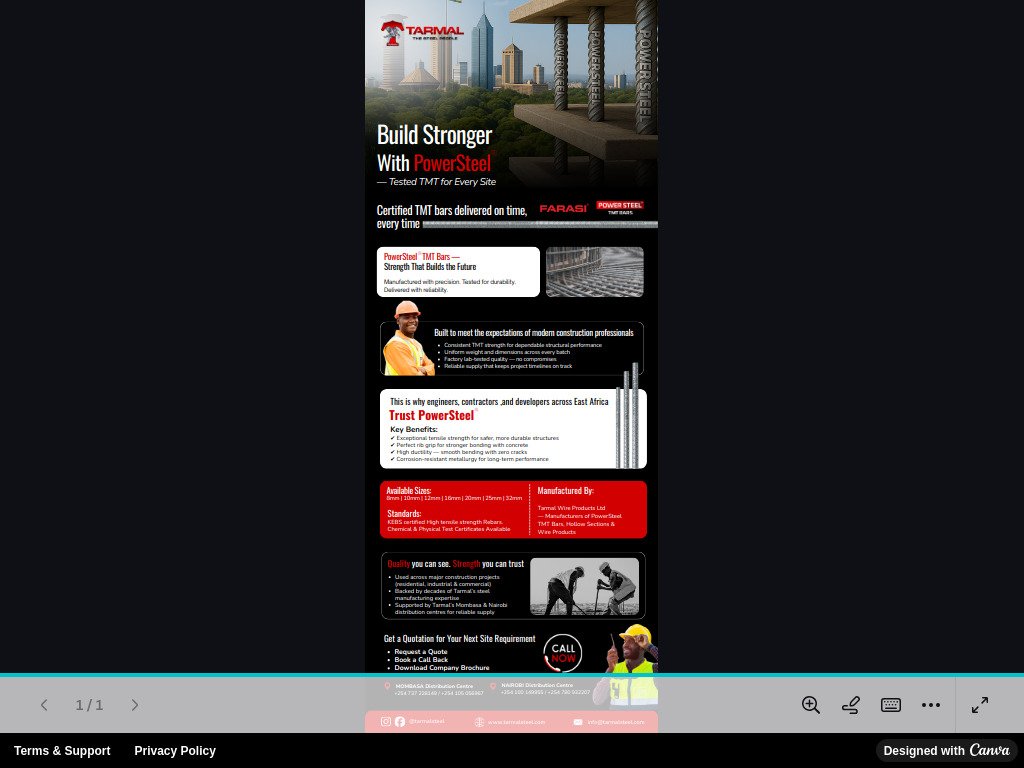Click the Farasi brand logo

coord(563,208)
